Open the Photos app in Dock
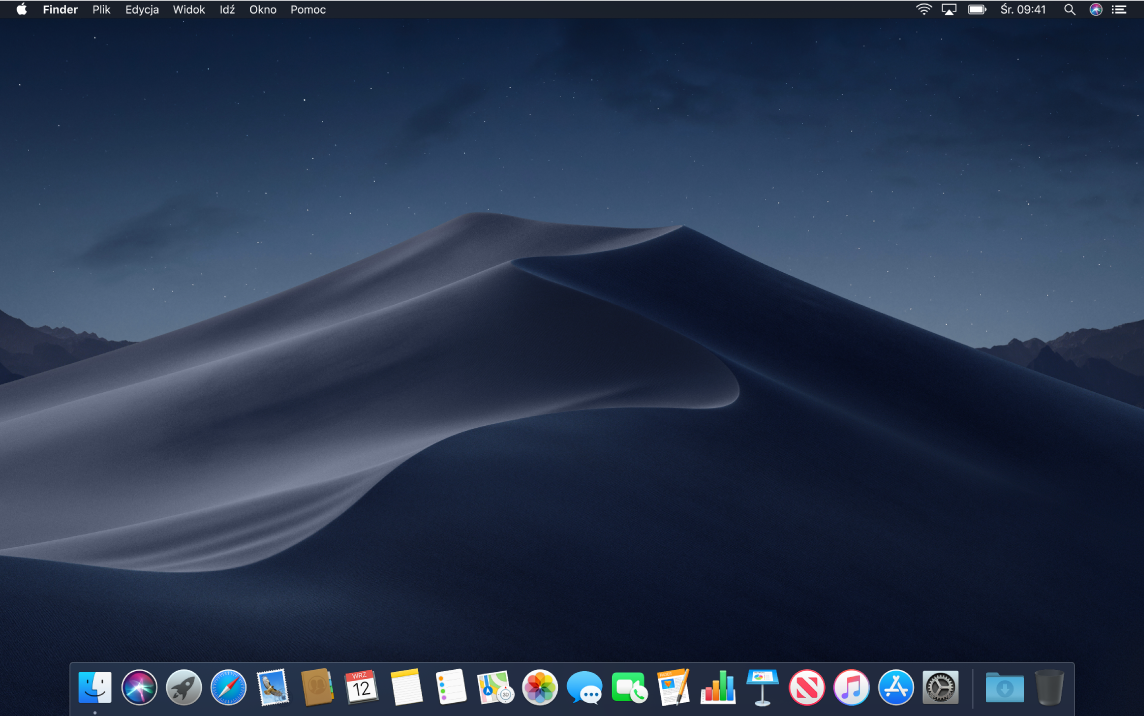The width and height of the screenshot is (1144, 716). [x=540, y=687]
